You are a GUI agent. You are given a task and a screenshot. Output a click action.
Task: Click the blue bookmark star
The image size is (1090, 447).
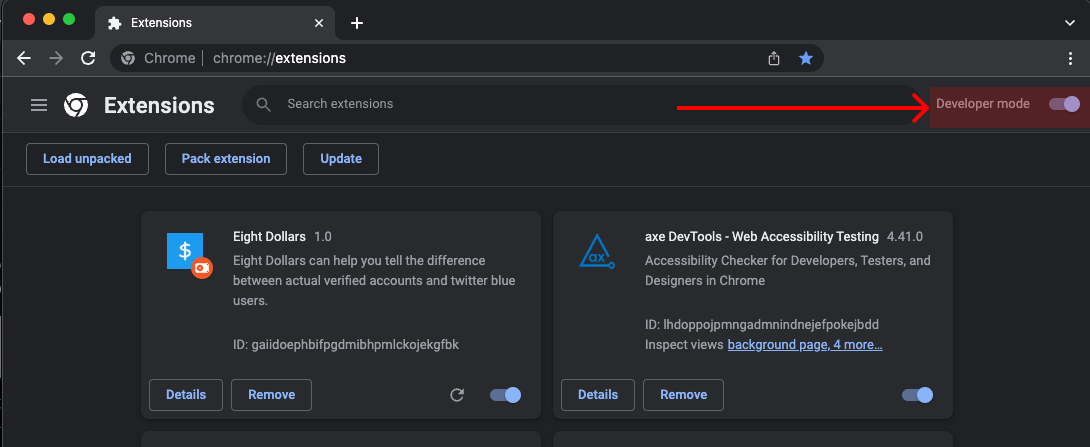(806, 58)
